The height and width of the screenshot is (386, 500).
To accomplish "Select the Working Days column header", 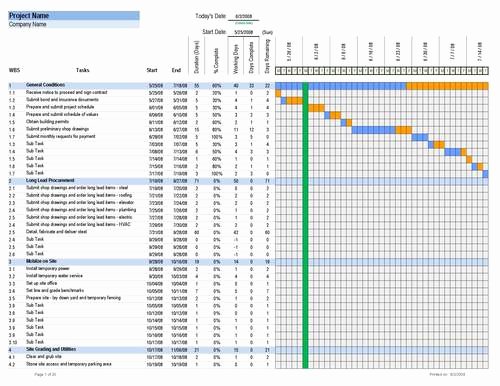I will click(x=236, y=59).
